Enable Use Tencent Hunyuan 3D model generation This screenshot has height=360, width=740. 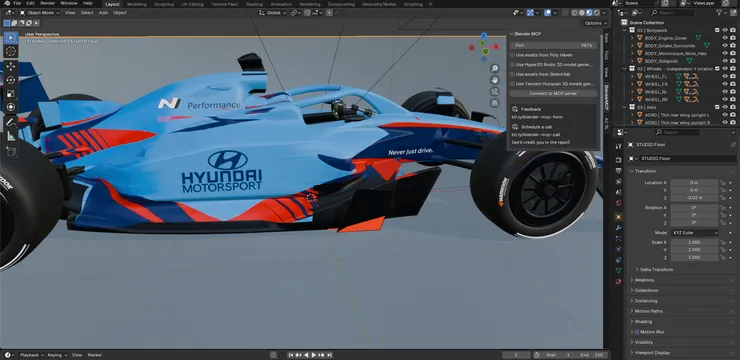[x=513, y=84]
